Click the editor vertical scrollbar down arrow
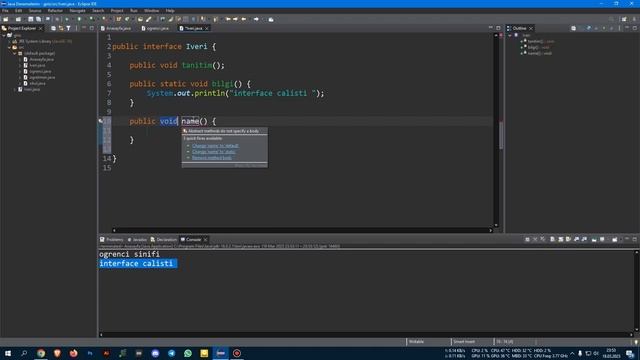640x360 pixels. click(496, 225)
